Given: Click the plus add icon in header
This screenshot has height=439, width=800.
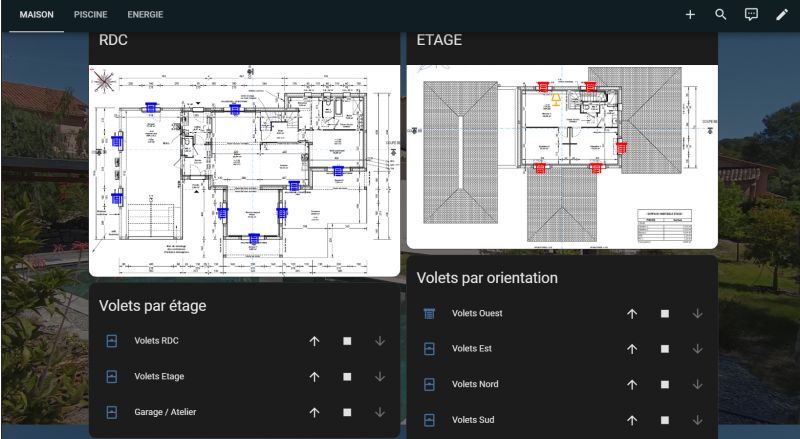Looking at the screenshot, I should point(690,15).
